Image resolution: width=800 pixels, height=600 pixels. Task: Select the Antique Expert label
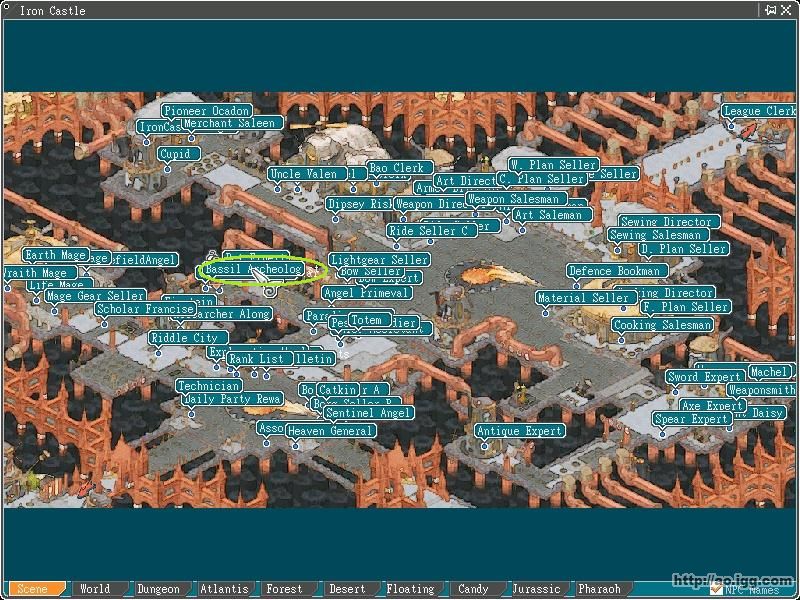[x=520, y=431]
